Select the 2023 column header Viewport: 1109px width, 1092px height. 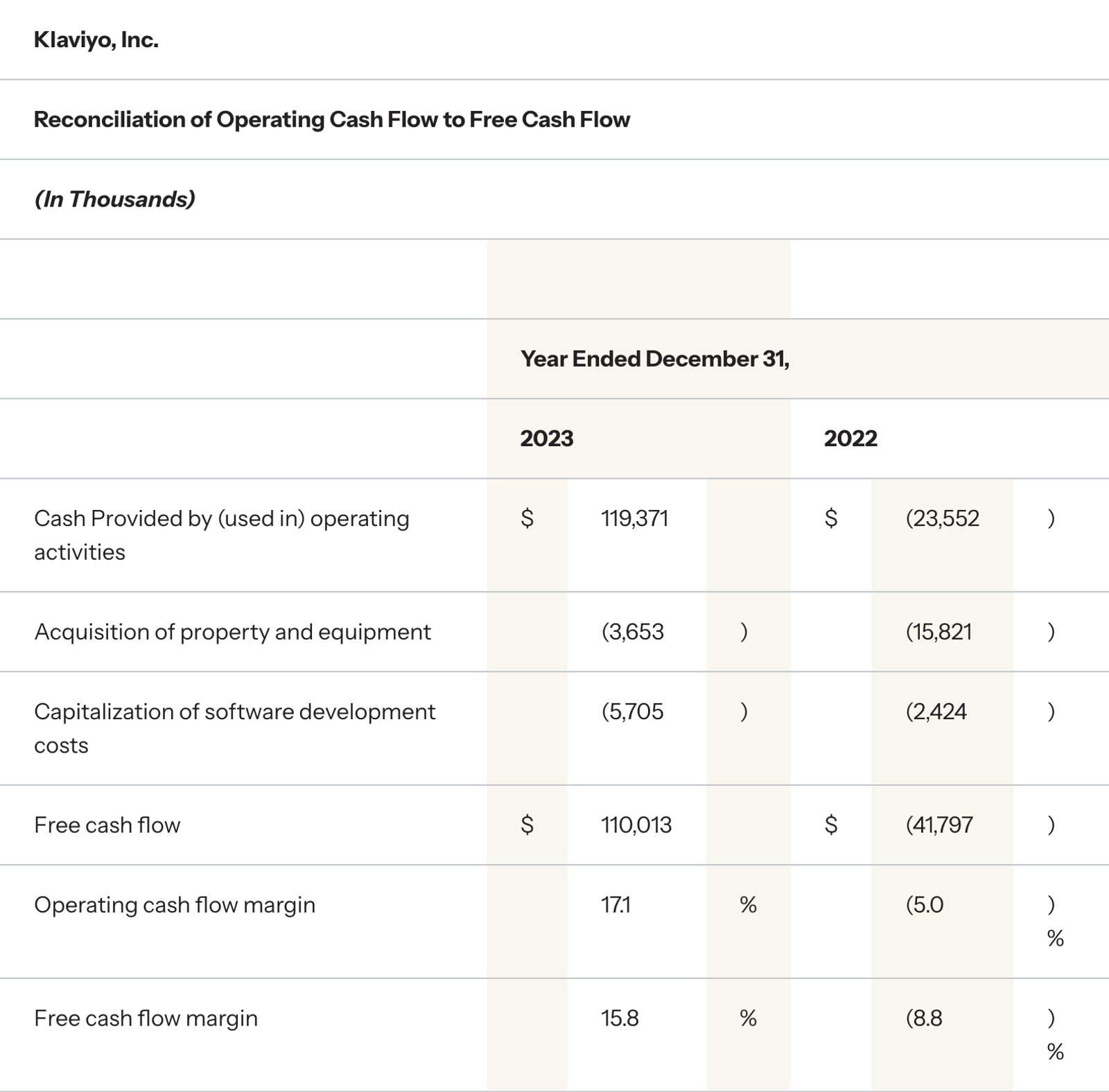click(x=547, y=439)
